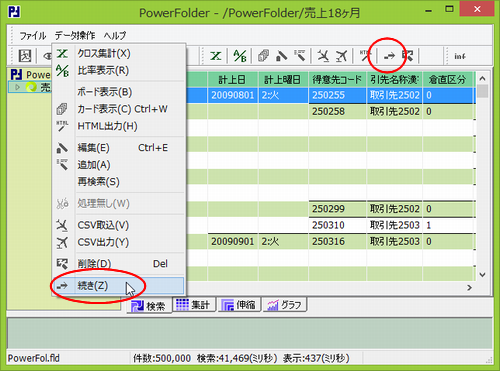The width and height of the screenshot is (500, 371).
Task: Click the horizontal scrollbar right arrow
Action: pyautogui.click(x=469, y=288)
